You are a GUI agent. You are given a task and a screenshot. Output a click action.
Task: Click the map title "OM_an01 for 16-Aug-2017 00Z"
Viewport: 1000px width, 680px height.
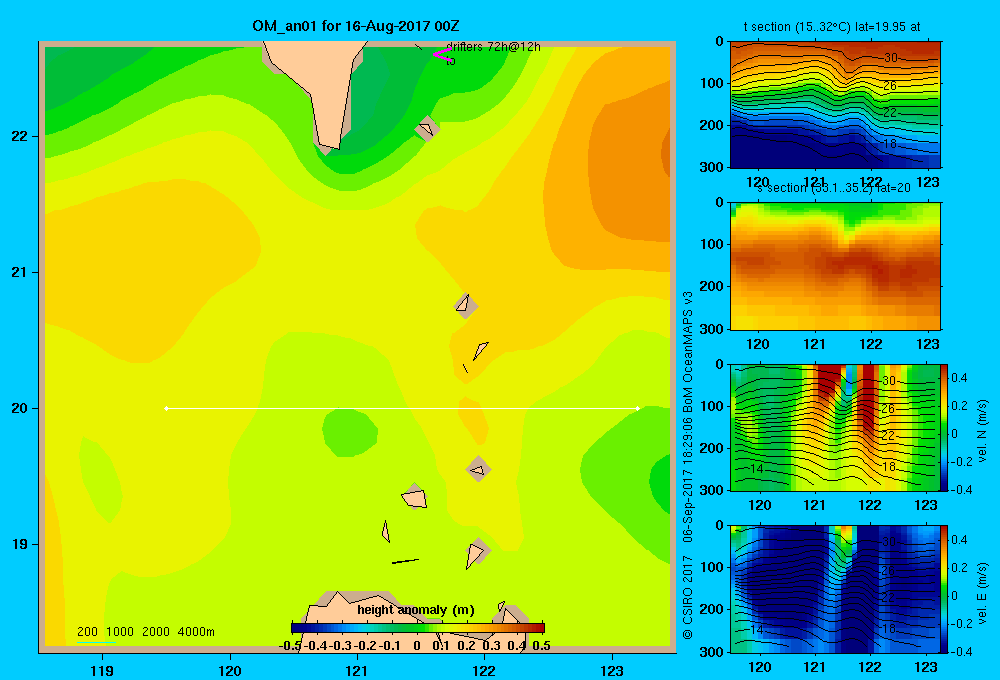355,26
